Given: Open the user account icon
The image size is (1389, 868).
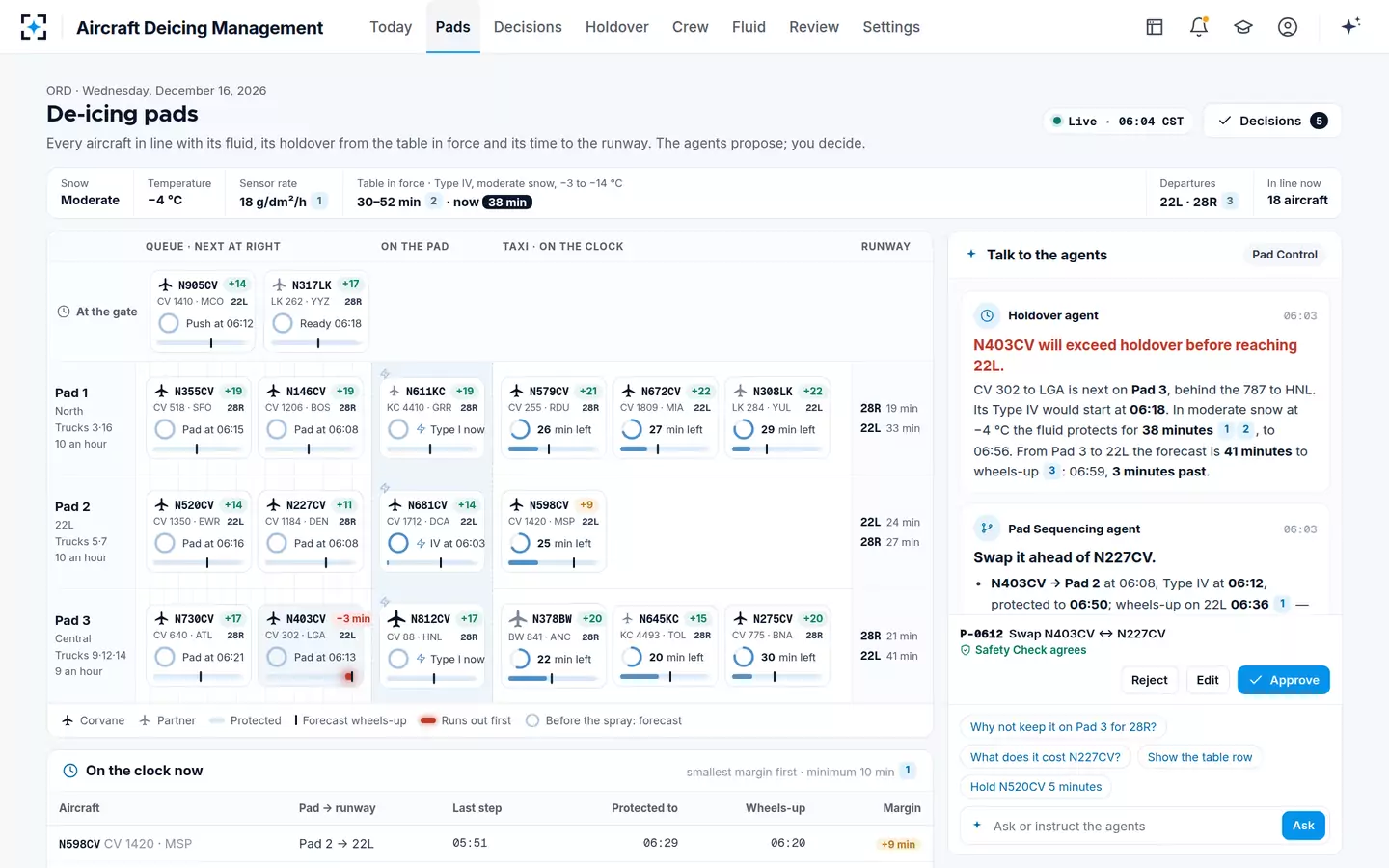Looking at the screenshot, I should point(1288,27).
